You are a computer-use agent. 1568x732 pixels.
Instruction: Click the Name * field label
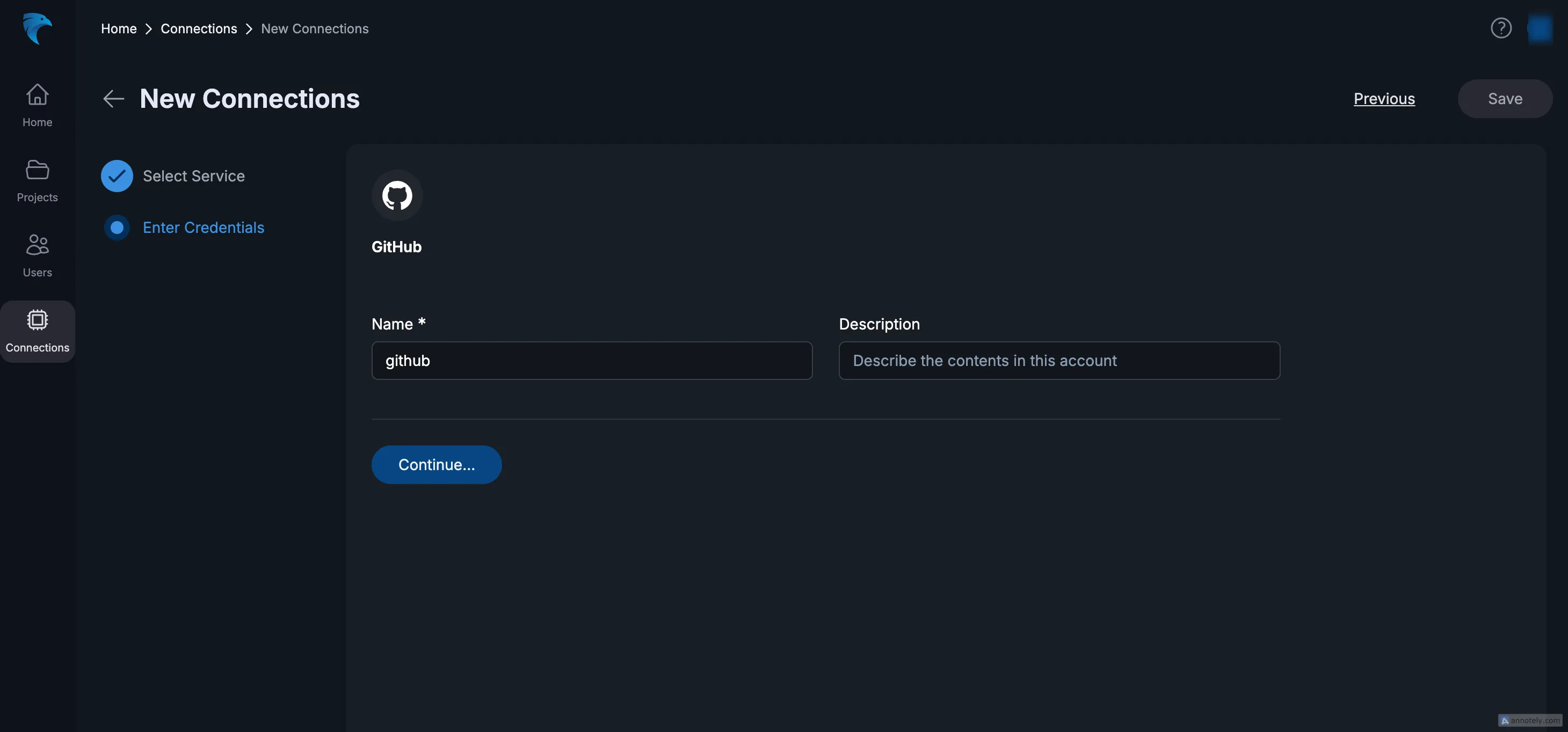(x=398, y=324)
